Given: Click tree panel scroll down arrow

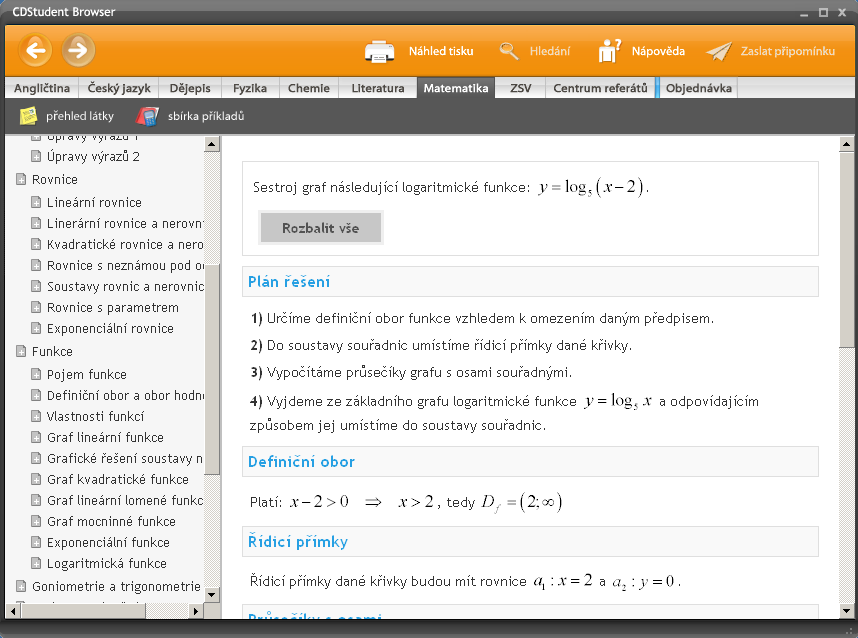Looking at the screenshot, I should (x=212, y=594).
